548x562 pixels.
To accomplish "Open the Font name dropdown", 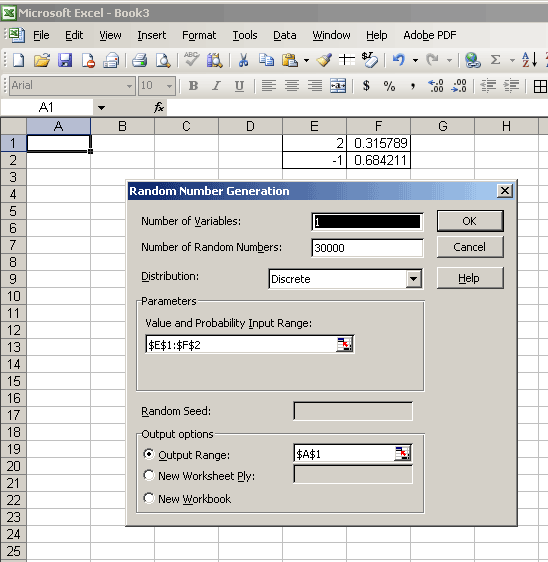I will click(129, 86).
